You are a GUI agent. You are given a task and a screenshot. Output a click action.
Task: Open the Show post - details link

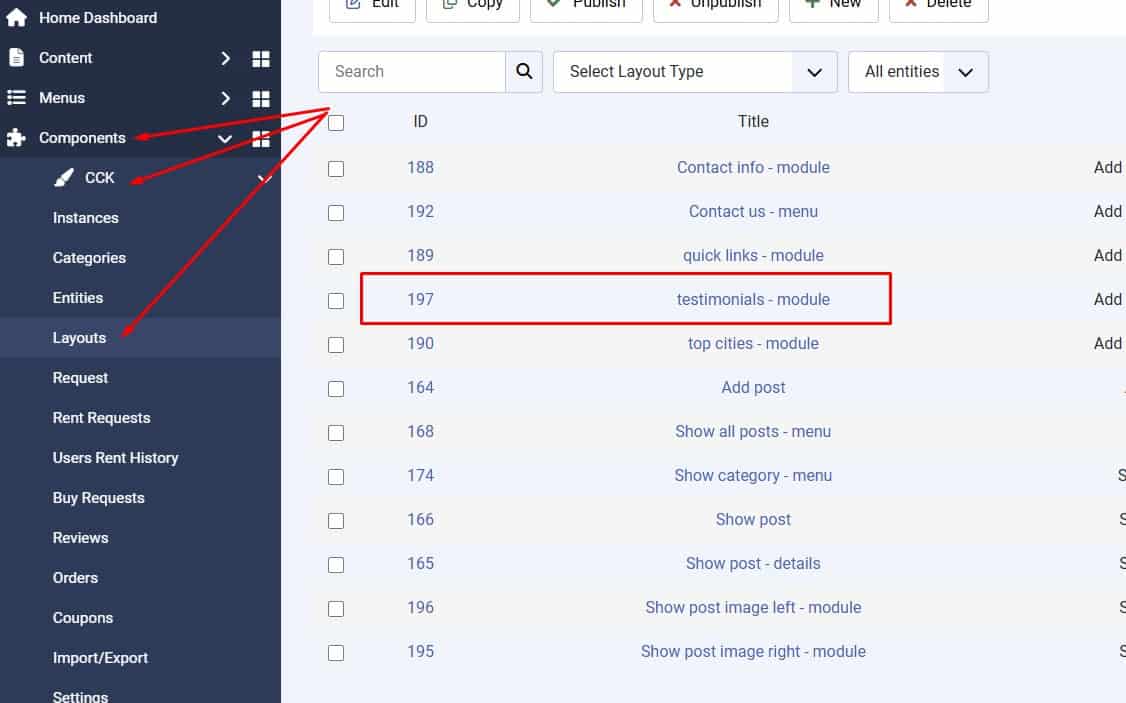point(753,563)
